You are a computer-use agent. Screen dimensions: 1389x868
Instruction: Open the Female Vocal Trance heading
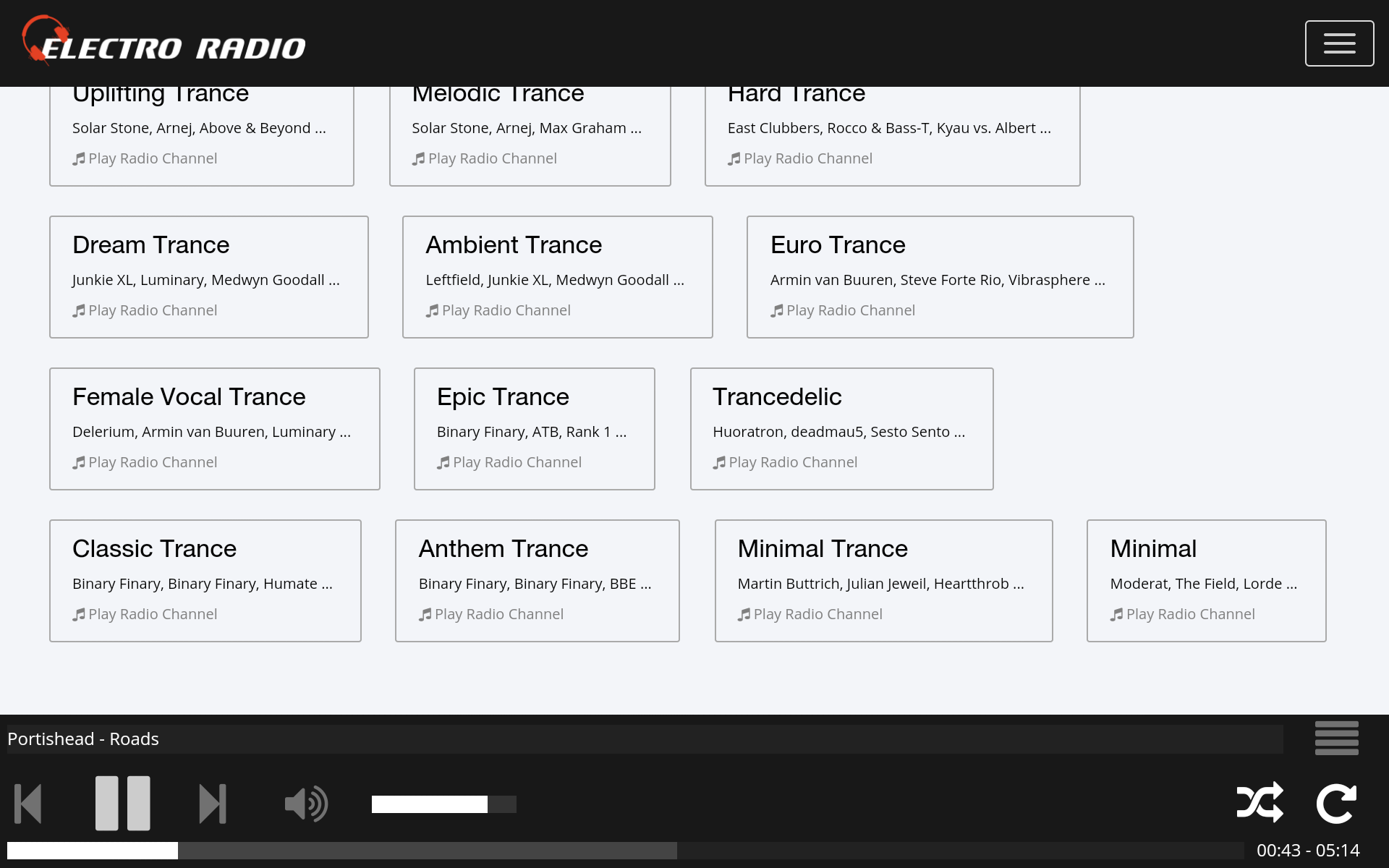pyautogui.click(x=189, y=397)
